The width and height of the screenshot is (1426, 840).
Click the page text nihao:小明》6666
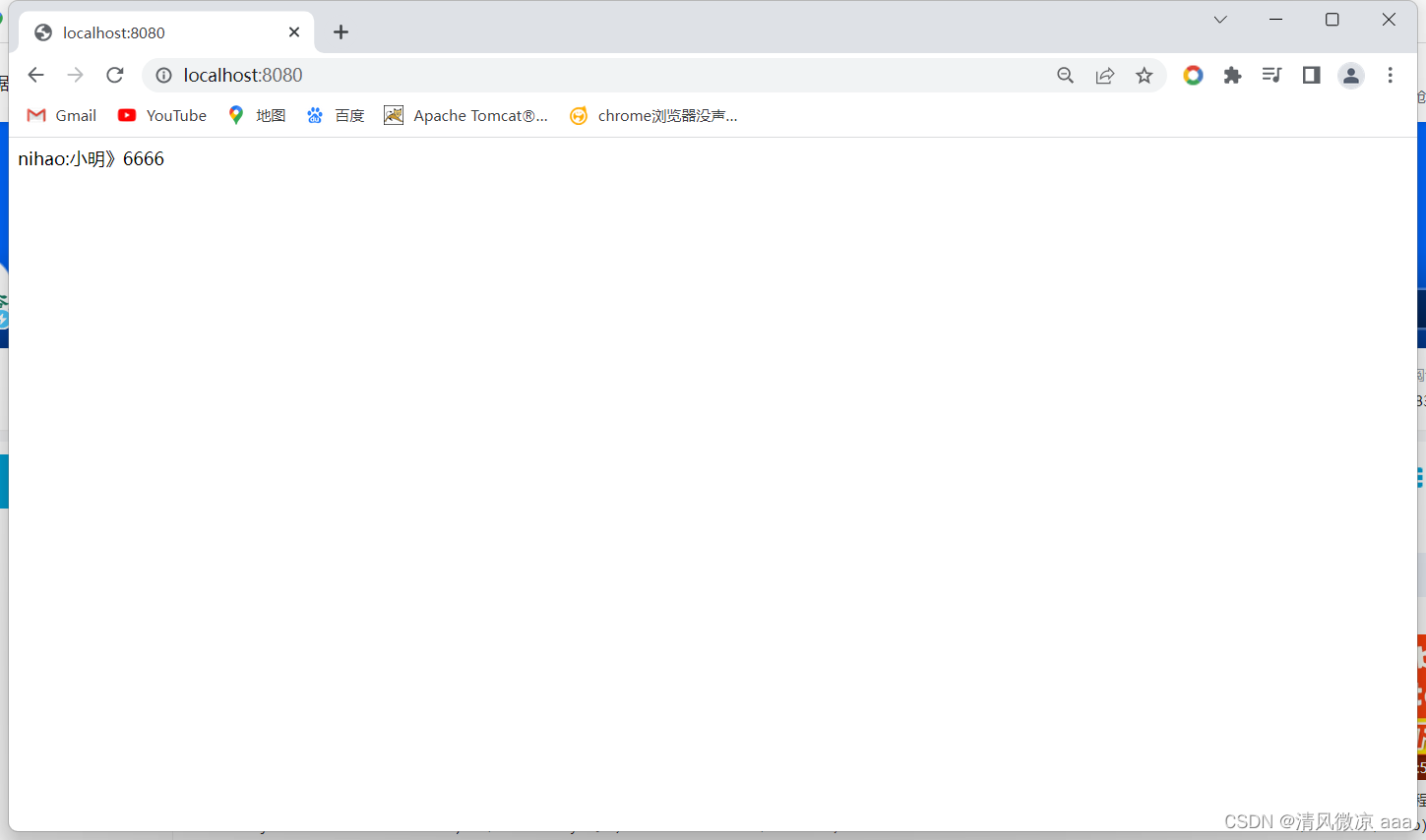[92, 158]
